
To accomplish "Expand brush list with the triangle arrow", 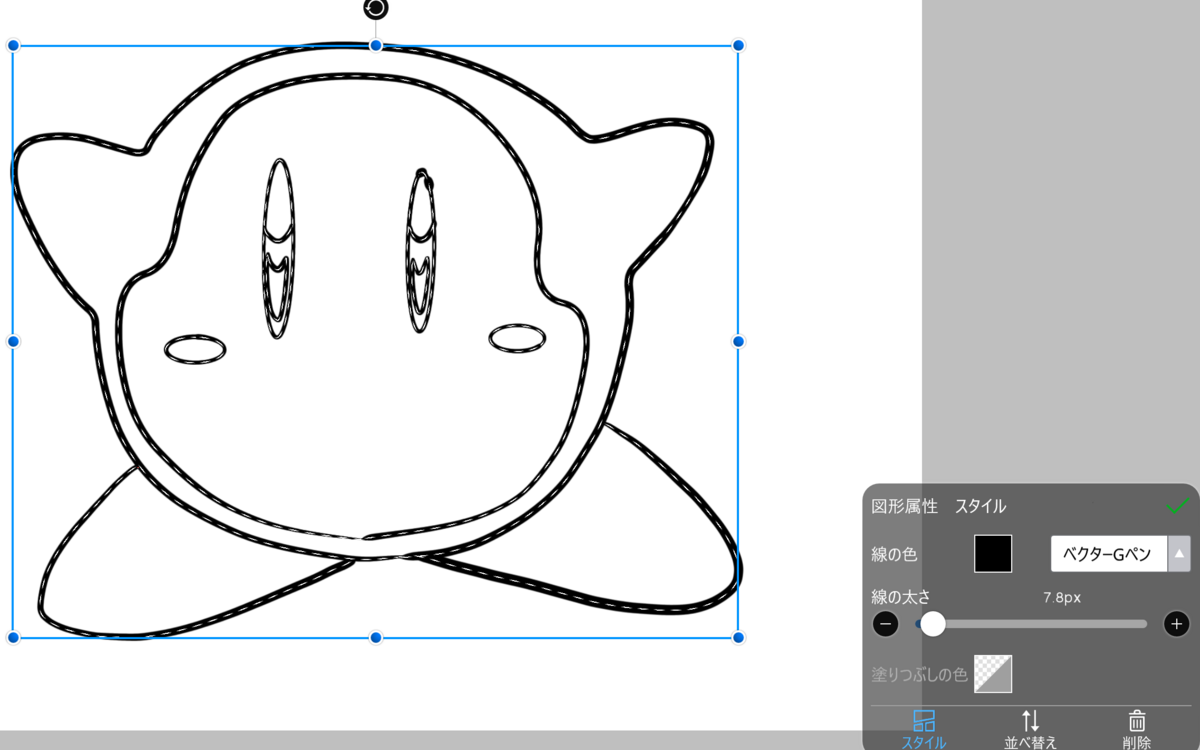I will coord(1180,554).
